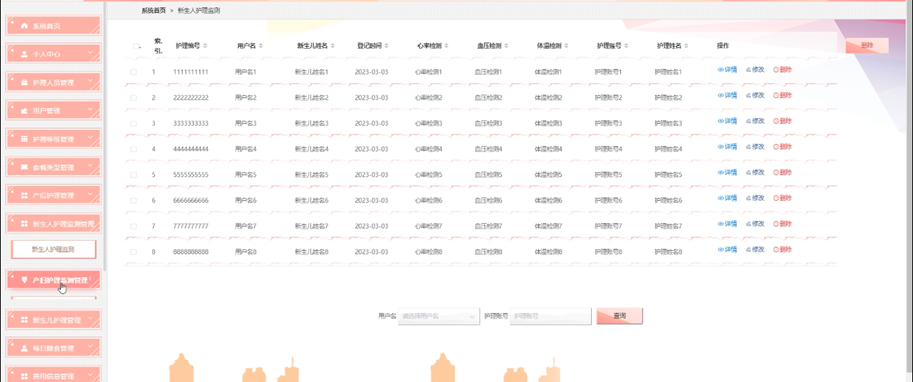Check the box for row 1
This screenshot has width=913, height=382.
(x=133, y=72)
